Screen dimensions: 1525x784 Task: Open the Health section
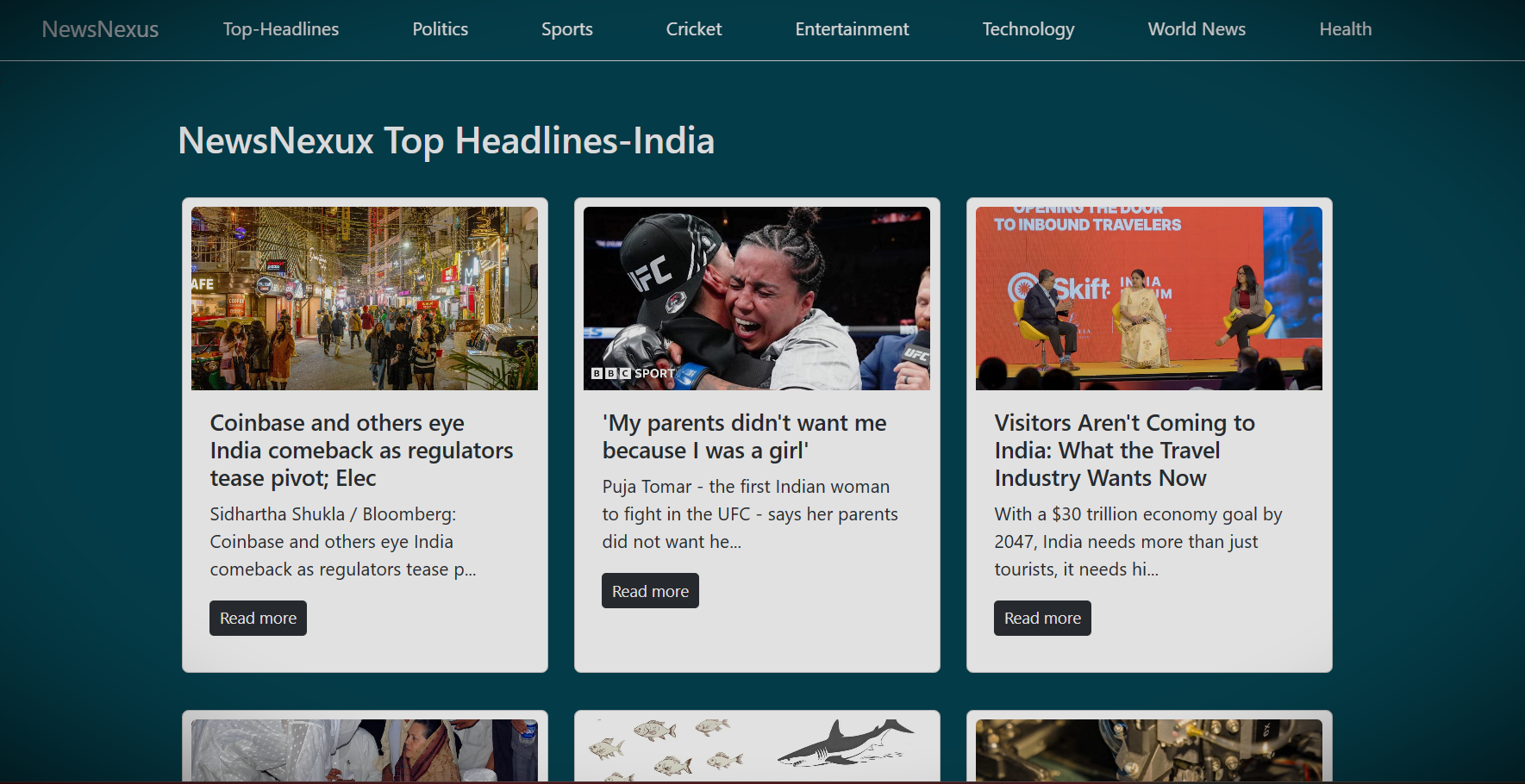point(1345,29)
